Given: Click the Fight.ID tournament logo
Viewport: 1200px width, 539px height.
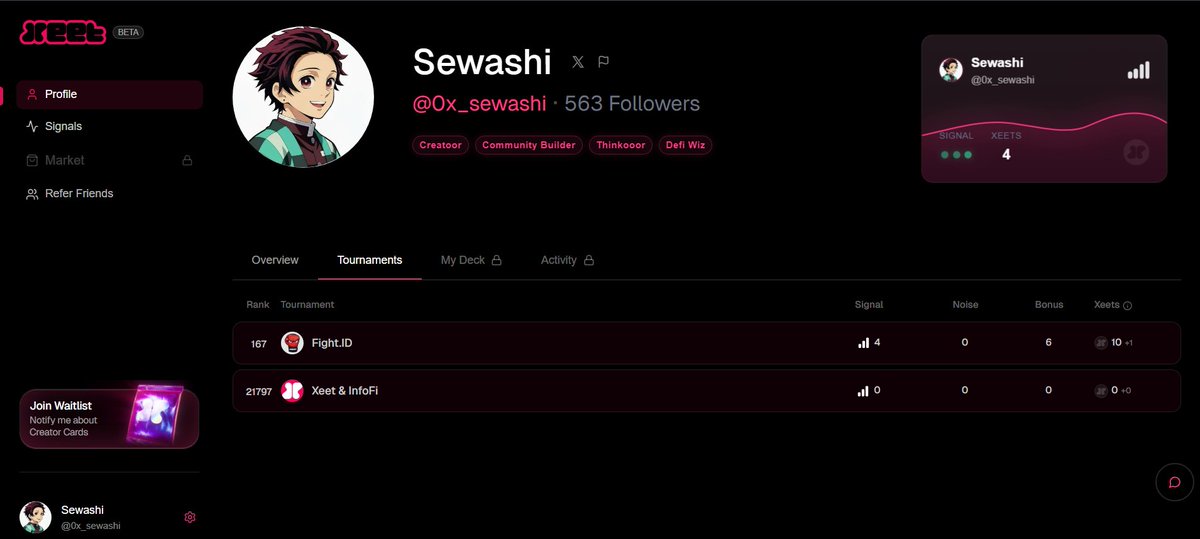Looking at the screenshot, I should tap(292, 343).
